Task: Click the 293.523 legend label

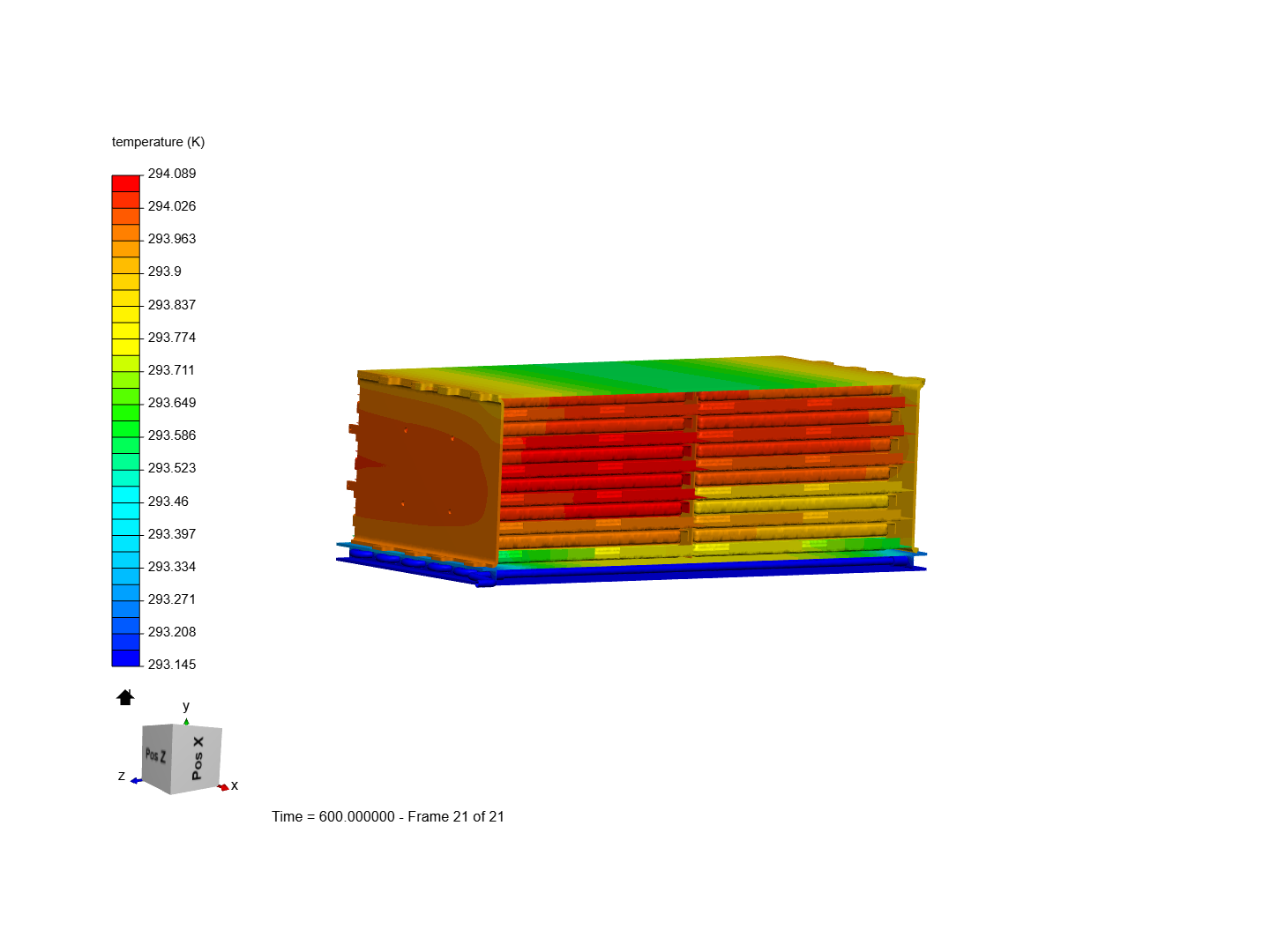Action: tap(172, 468)
